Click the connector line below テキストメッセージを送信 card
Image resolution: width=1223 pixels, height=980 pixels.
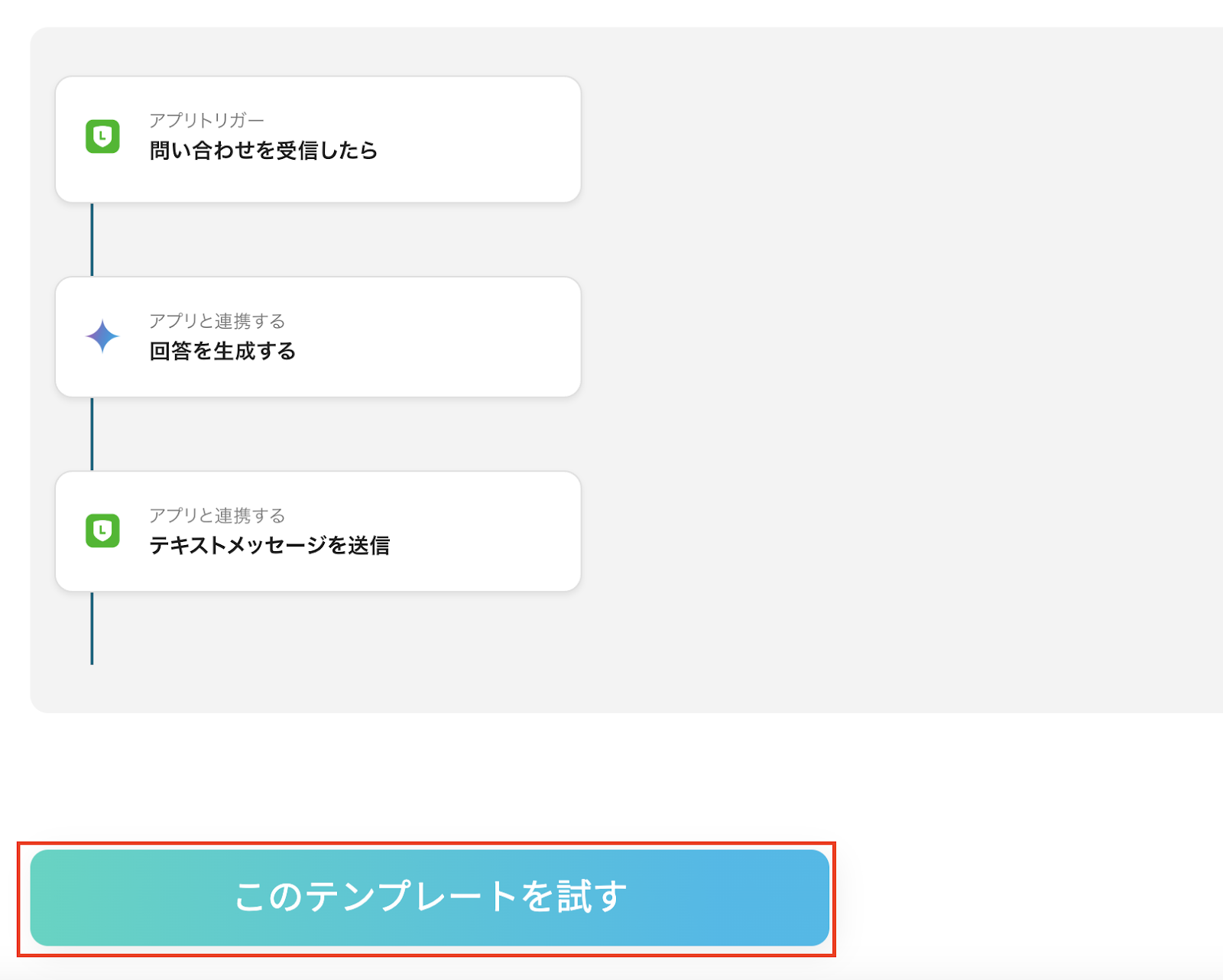point(92,628)
